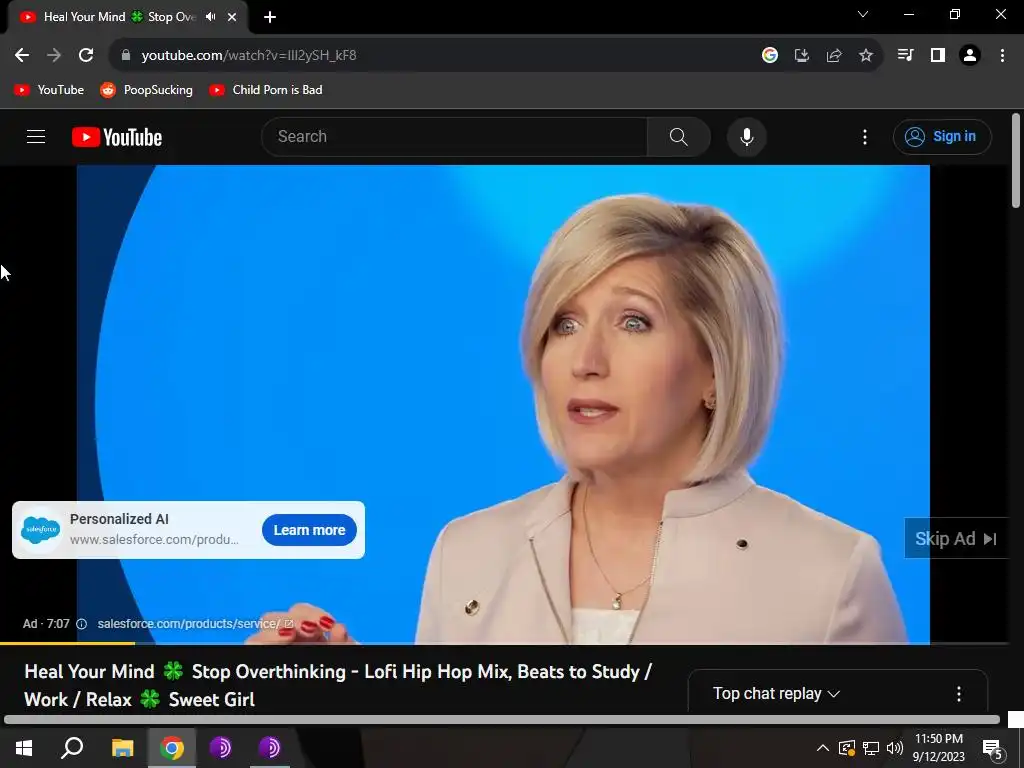Click Skip Ad on the video
This screenshot has width=1024, height=768.
956,539
